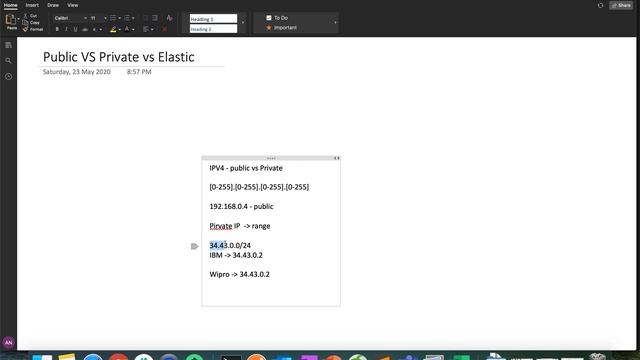Click the paragraph tag handle beside 34.43.0.0/24
This screenshot has height=360, width=640.
pos(194,246)
